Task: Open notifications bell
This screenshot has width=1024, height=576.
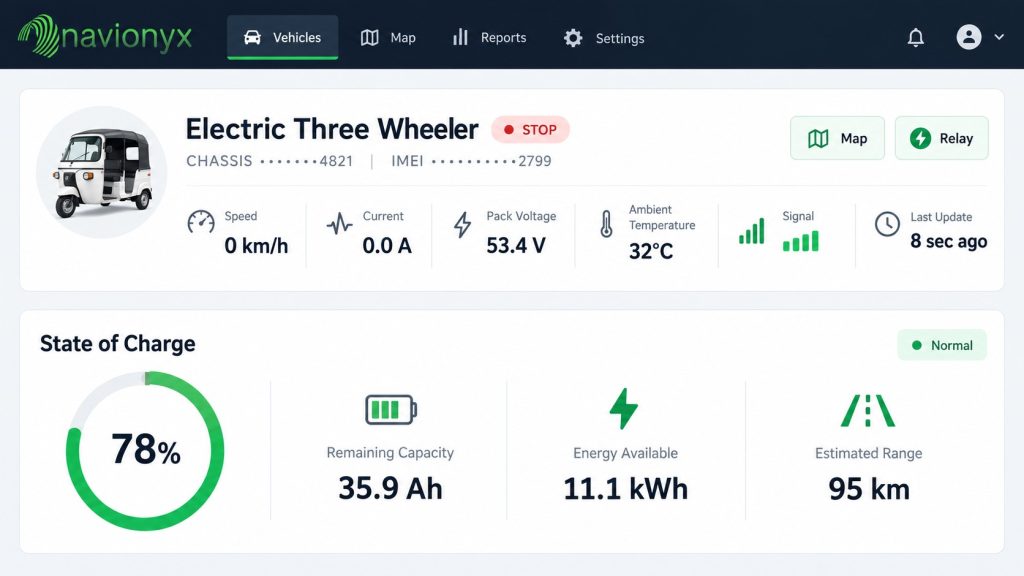Action: (x=916, y=37)
